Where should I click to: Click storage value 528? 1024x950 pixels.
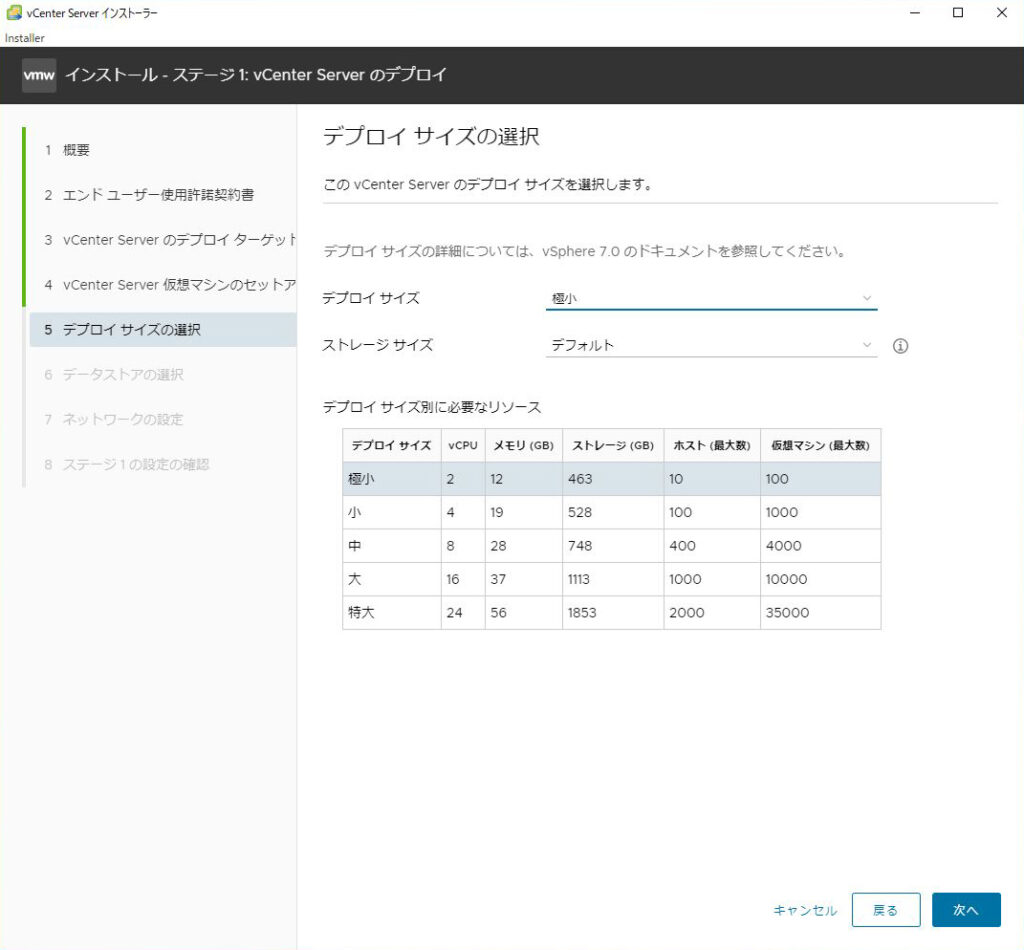point(580,513)
